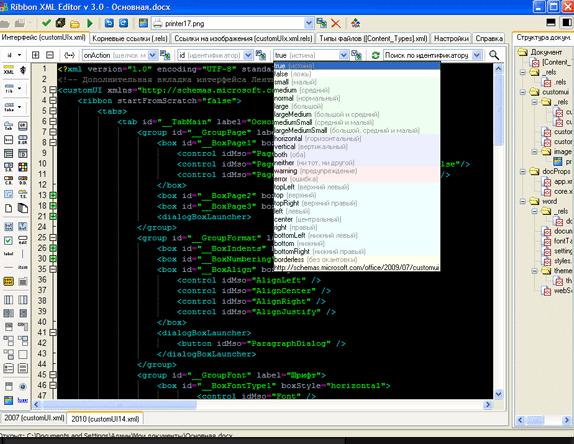Select the XML palette icon

point(8,70)
